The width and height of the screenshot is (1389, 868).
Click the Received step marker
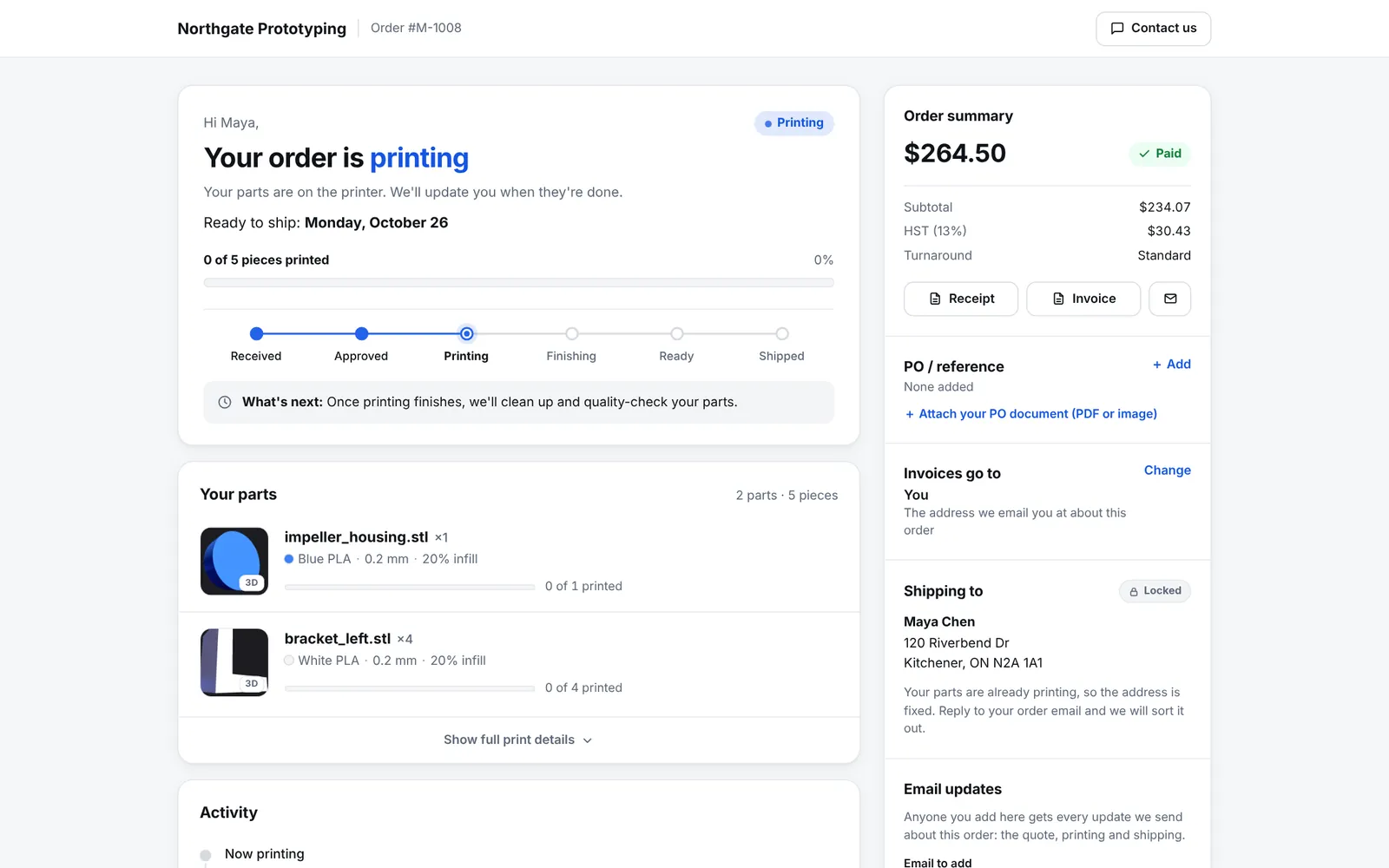[x=256, y=333]
